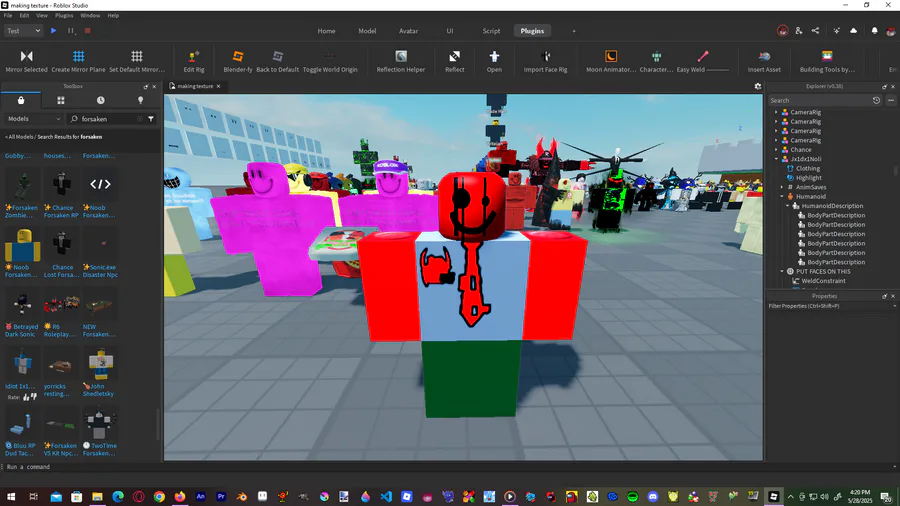Click Explorer search history icon
The height and width of the screenshot is (506, 900).
(x=876, y=100)
